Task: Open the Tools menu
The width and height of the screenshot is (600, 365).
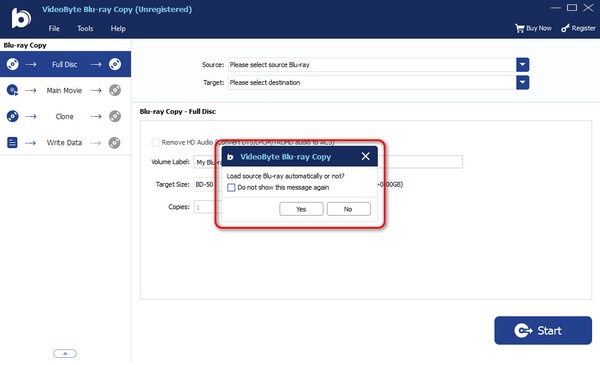Action: coord(85,28)
